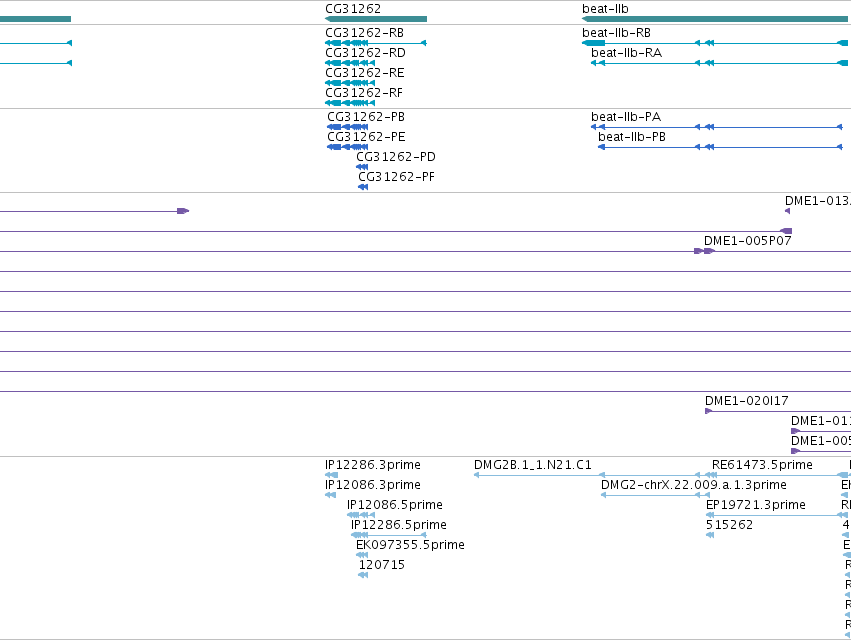This screenshot has width=851, height=640.
Task: Select the glyph under 515262 label
Action: click(x=710, y=535)
